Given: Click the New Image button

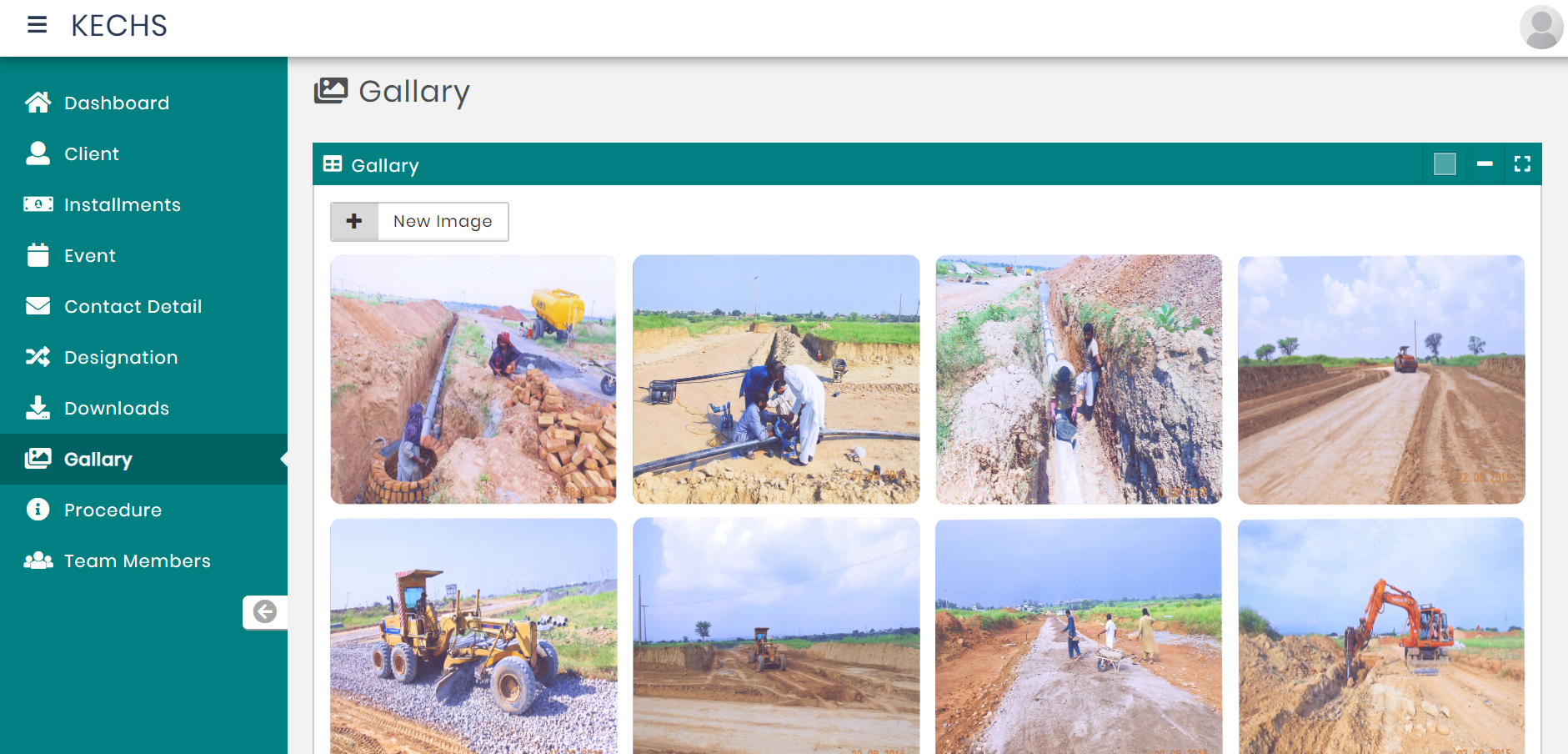Looking at the screenshot, I should [x=443, y=222].
